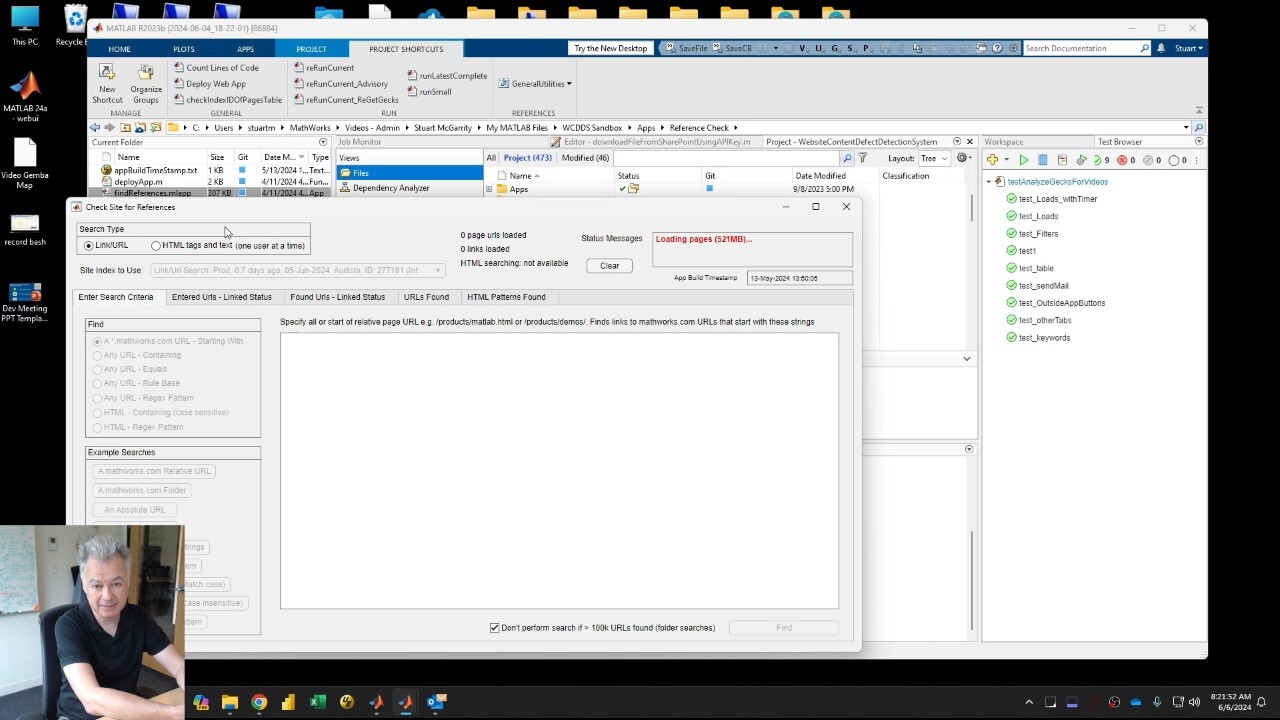This screenshot has width=1280, height=720.
Task: Toggle the Don't perform search if >100k URLs checkbox
Action: pos(494,628)
